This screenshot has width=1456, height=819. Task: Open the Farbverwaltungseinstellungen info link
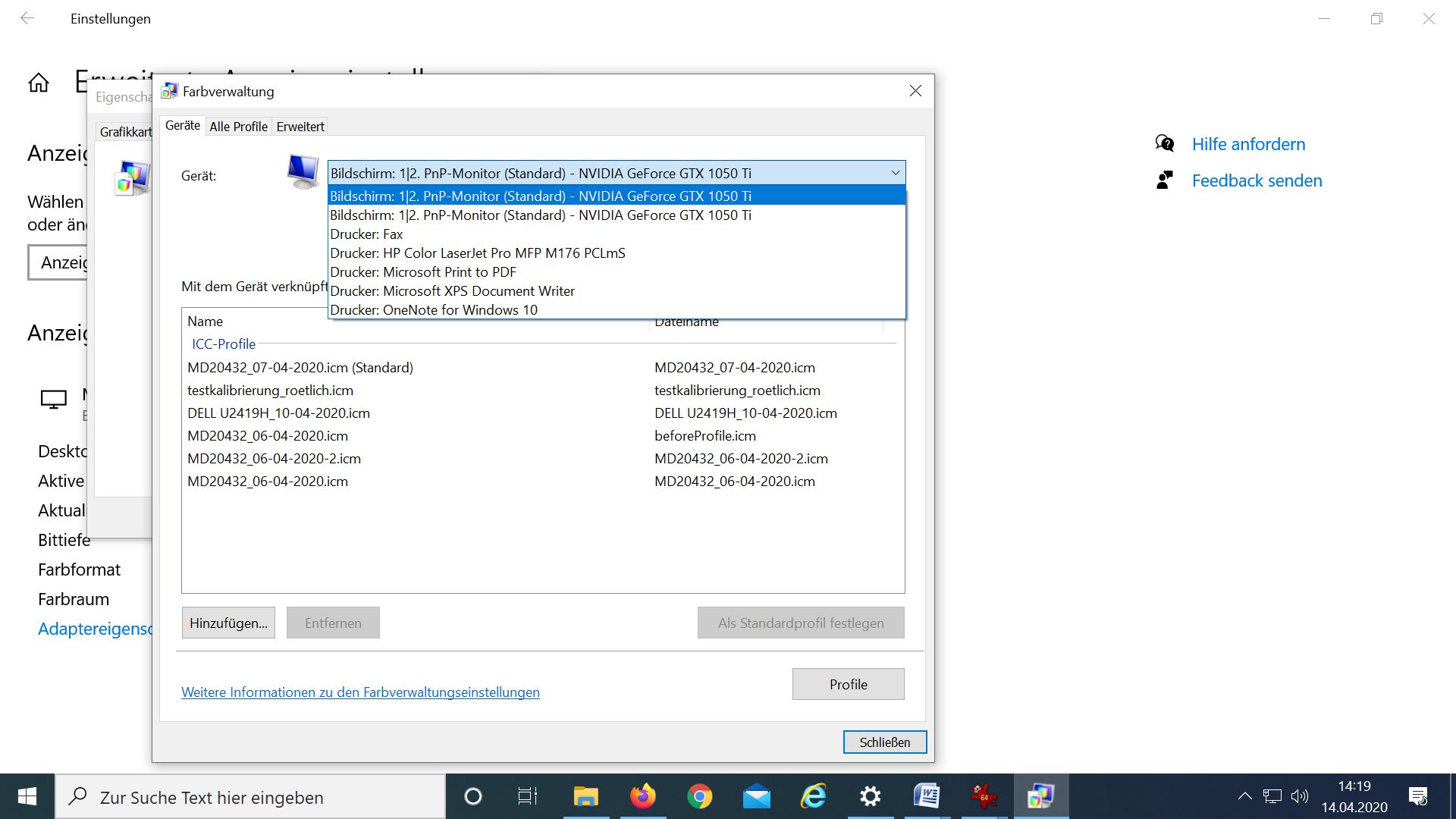coord(360,692)
